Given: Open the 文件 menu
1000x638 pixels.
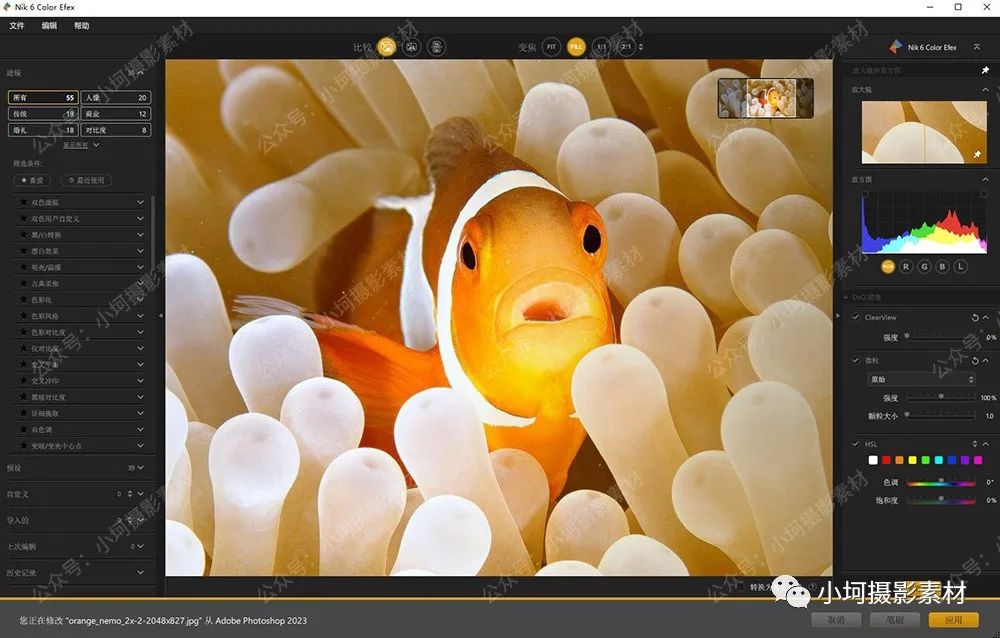Looking at the screenshot, I should [x=17, y=26].
